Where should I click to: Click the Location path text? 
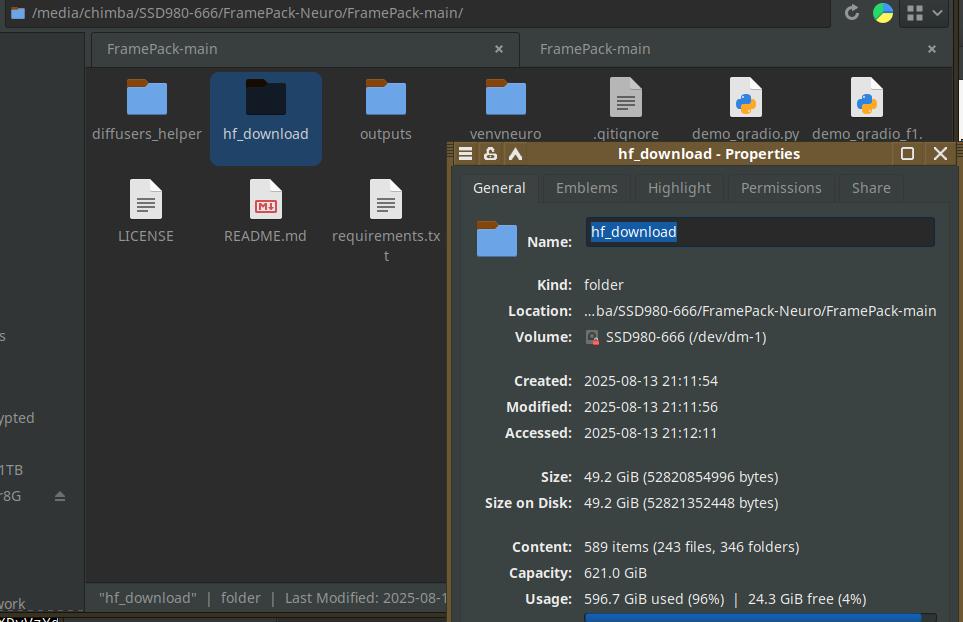pos(760,311)
